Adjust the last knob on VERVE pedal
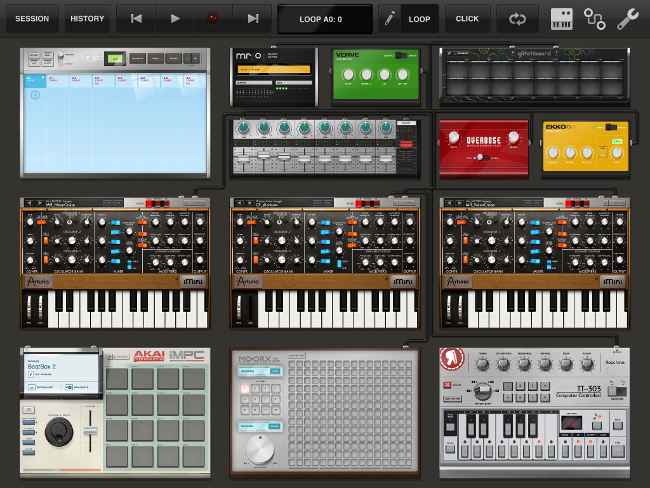Image resolution: width=650 pixels, height=488 pixels. (403, 75)
